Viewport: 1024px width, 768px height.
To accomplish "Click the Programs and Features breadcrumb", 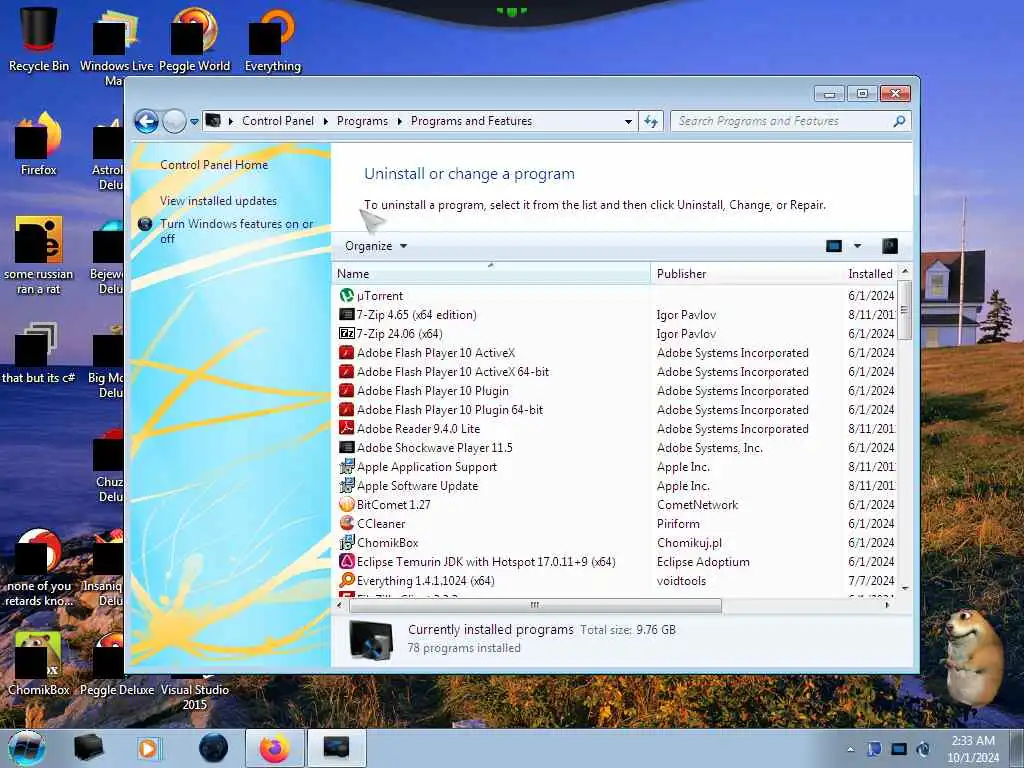I will coord(471,121).
